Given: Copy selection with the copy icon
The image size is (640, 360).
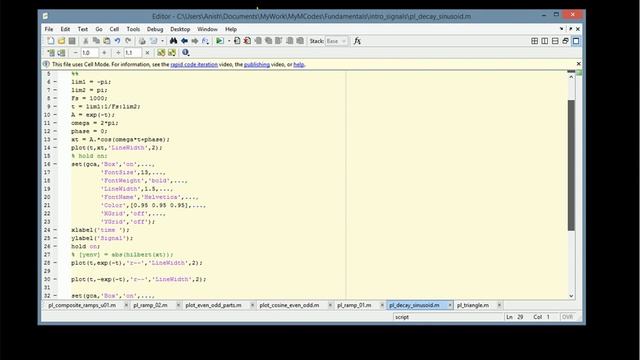Looking at the screenshot, I should click(x=96, y=41).
